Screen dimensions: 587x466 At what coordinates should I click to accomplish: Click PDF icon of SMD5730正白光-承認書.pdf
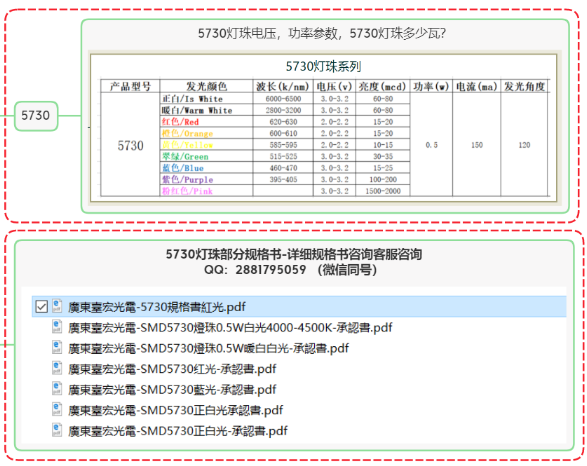(57, 430)
